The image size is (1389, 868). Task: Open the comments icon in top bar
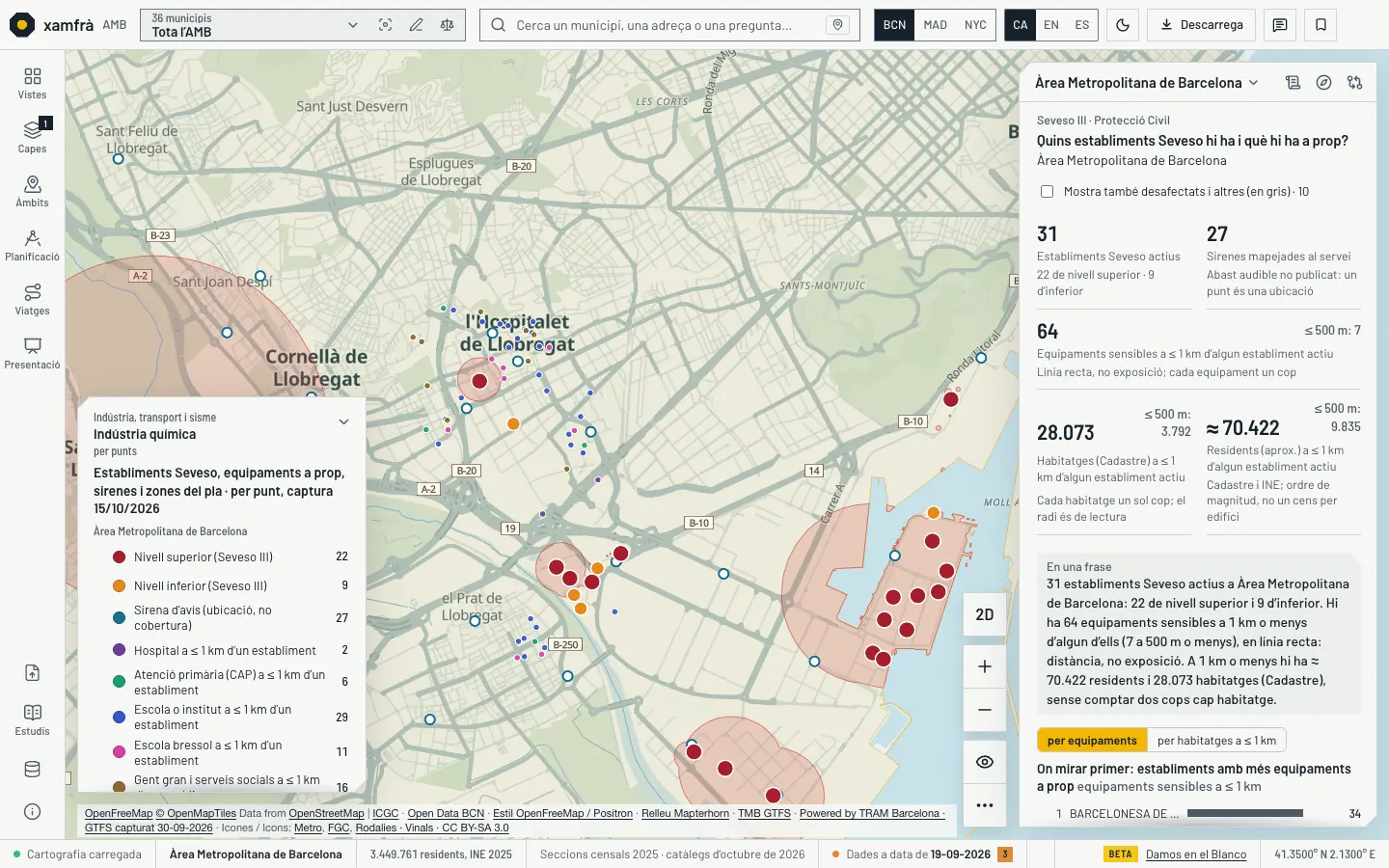1280,25
